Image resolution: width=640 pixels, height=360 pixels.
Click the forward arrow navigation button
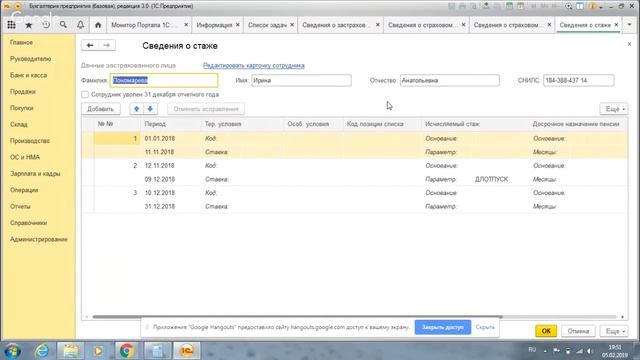(x=107, y=45)
